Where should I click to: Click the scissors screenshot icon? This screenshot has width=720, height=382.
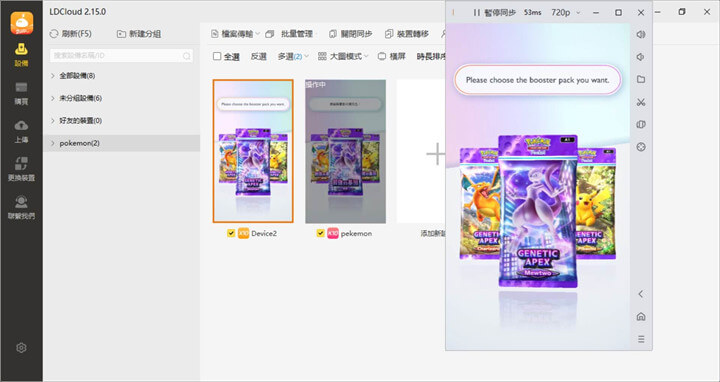pyautogui.click(x=641, y=102)
